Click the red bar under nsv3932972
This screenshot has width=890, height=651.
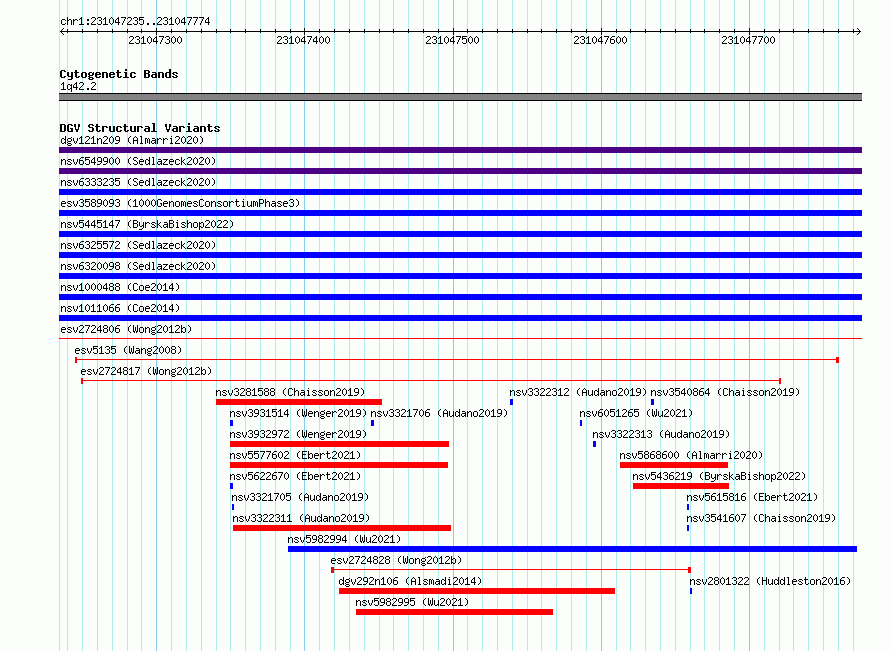click(x=339, y=444)
